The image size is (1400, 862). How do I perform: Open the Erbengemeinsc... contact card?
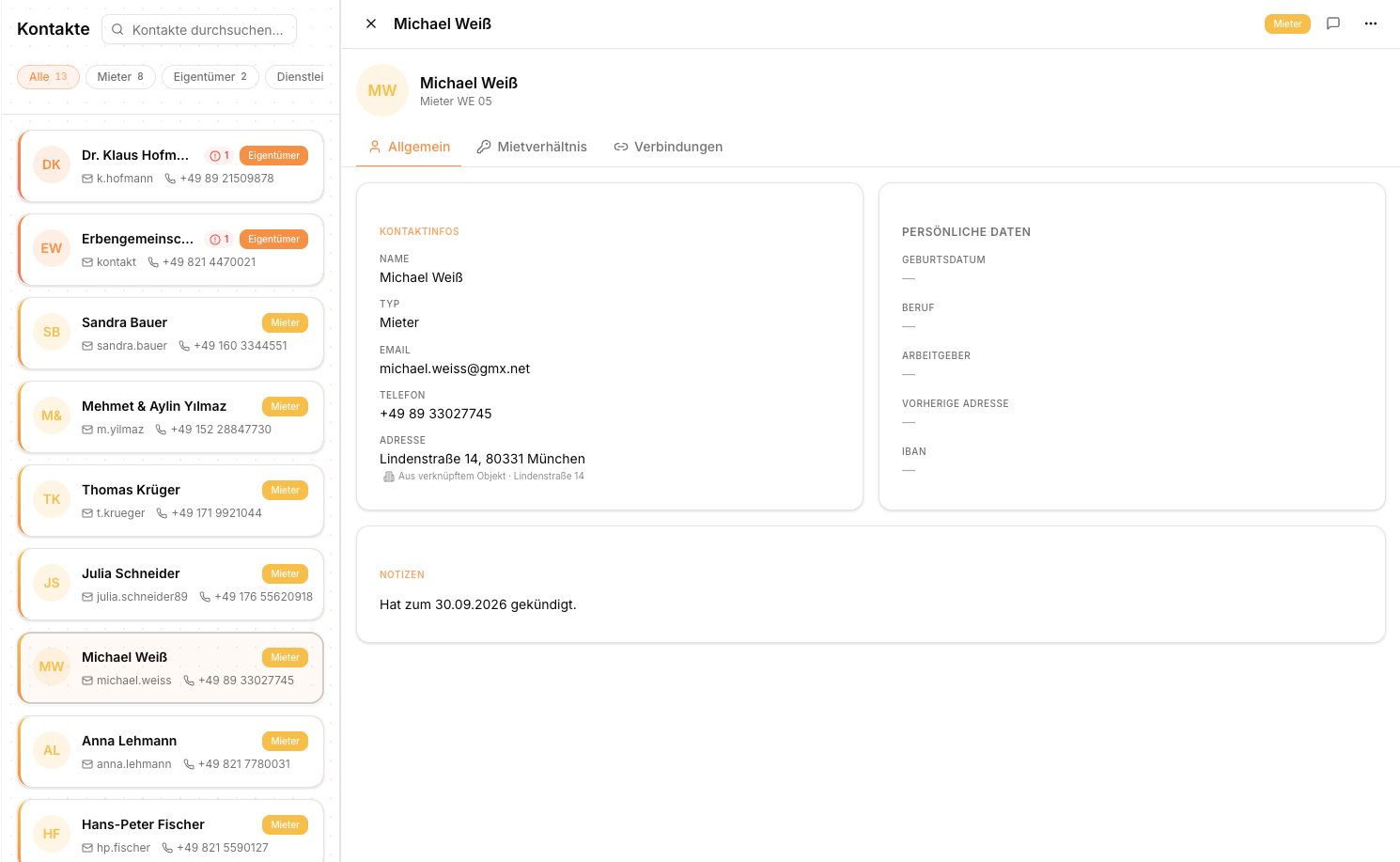171,250
